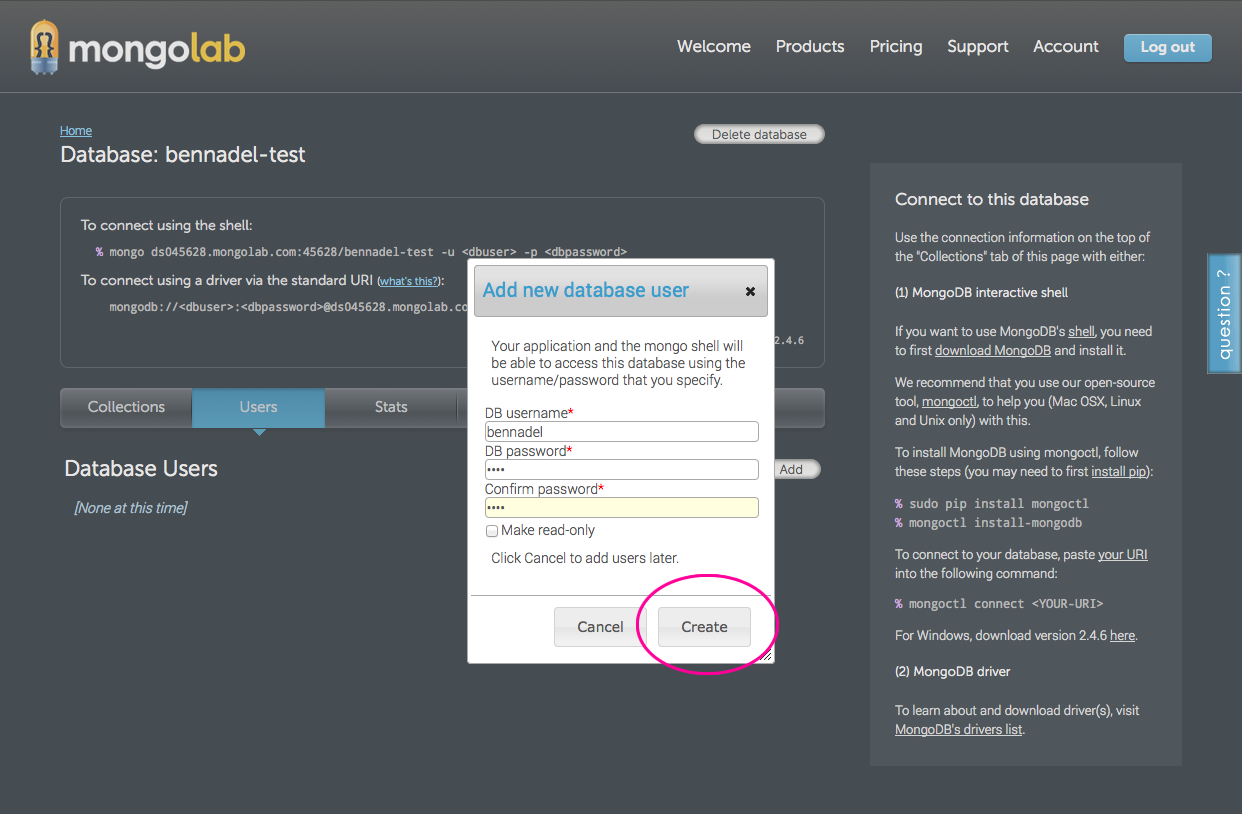Screen dimensions: 1242x814
Task: Click the Add user button
Action: tap(794, 470)
